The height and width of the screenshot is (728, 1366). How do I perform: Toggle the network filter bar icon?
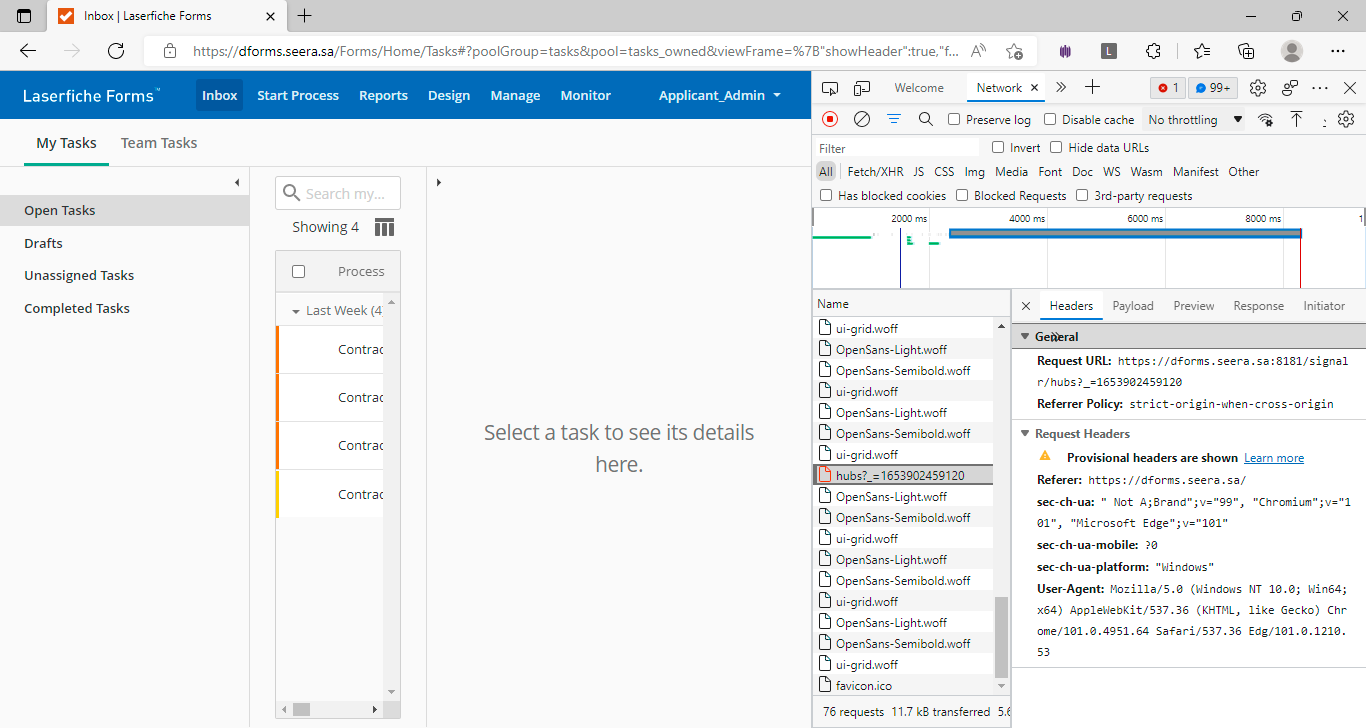pyautogui.click(x=894, y=119)
